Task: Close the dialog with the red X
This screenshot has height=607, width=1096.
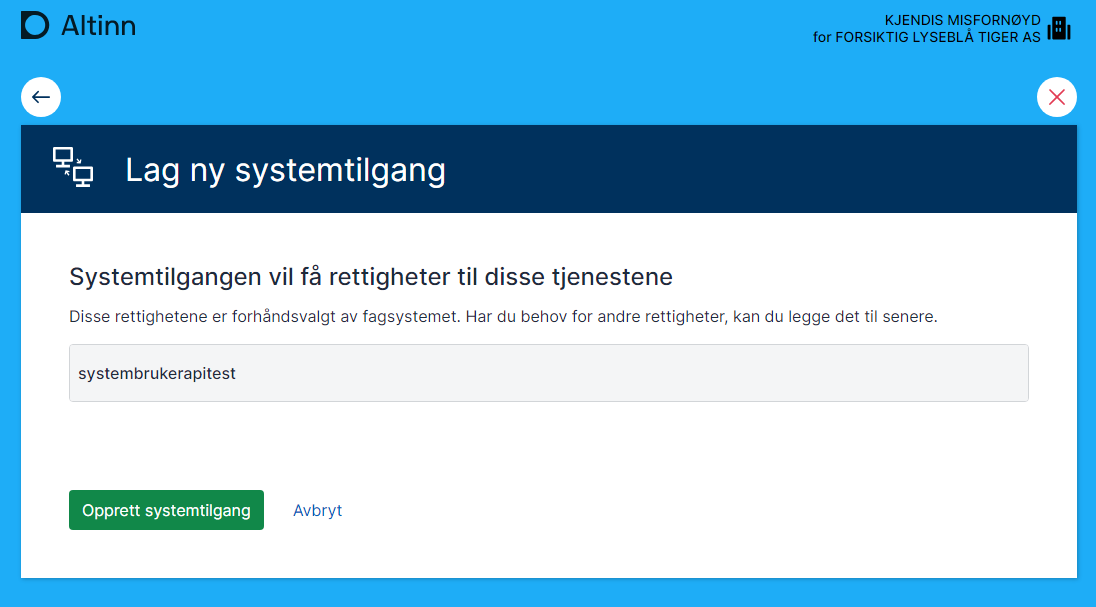Action: [1056, 97]
